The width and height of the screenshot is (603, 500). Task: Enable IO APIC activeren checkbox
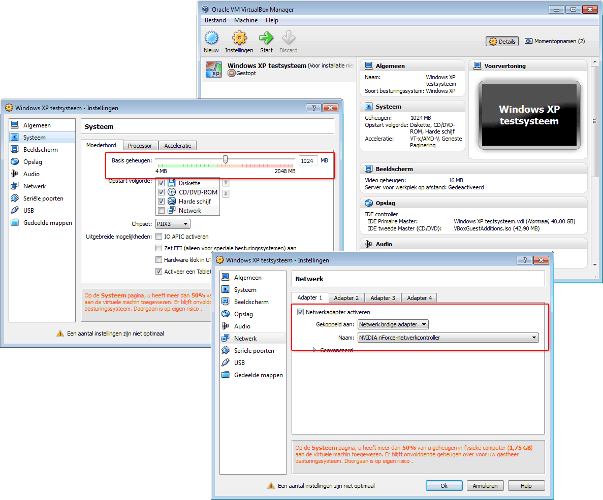coord(158,236)
